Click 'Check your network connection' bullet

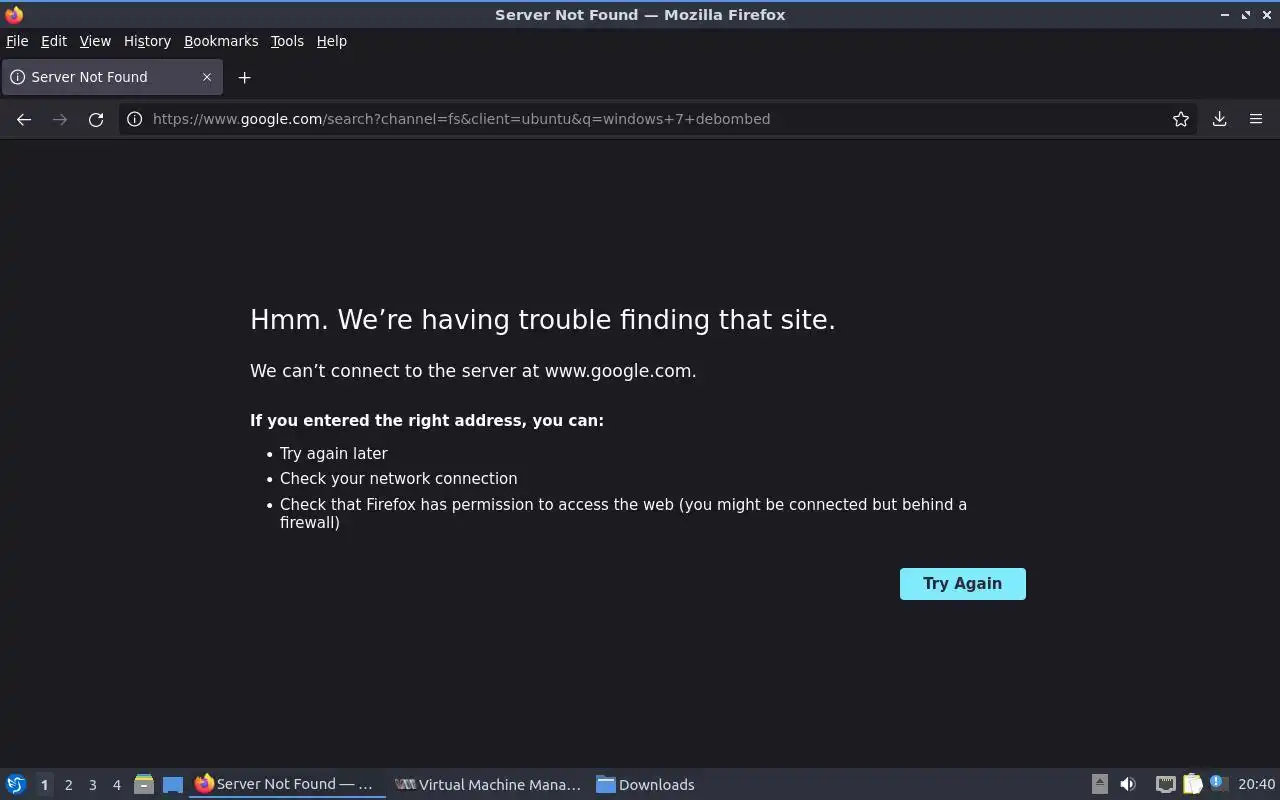point(399,479)
